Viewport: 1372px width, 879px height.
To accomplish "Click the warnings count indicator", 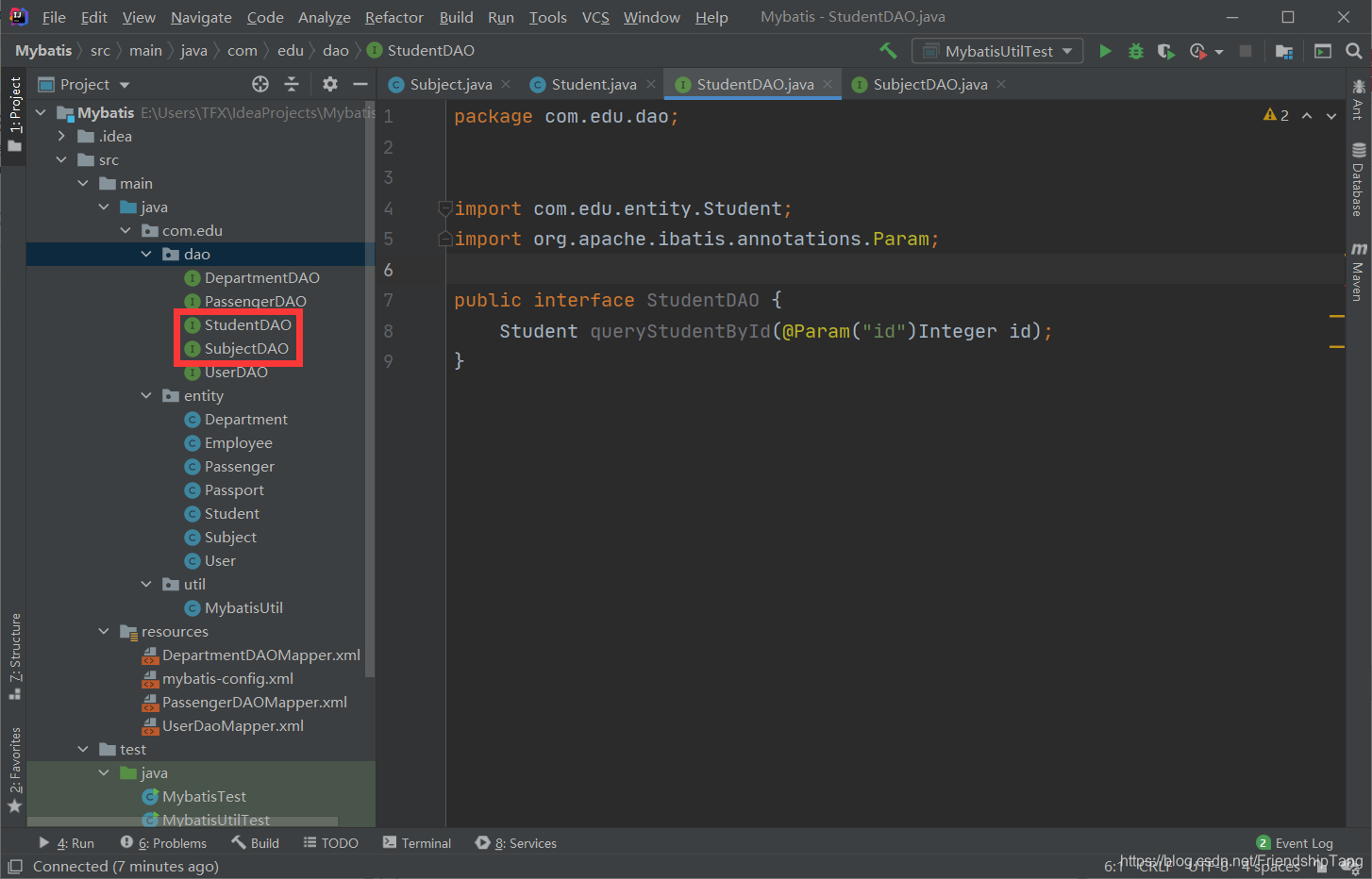I will pyautogui.click(x=1276, y=115).
